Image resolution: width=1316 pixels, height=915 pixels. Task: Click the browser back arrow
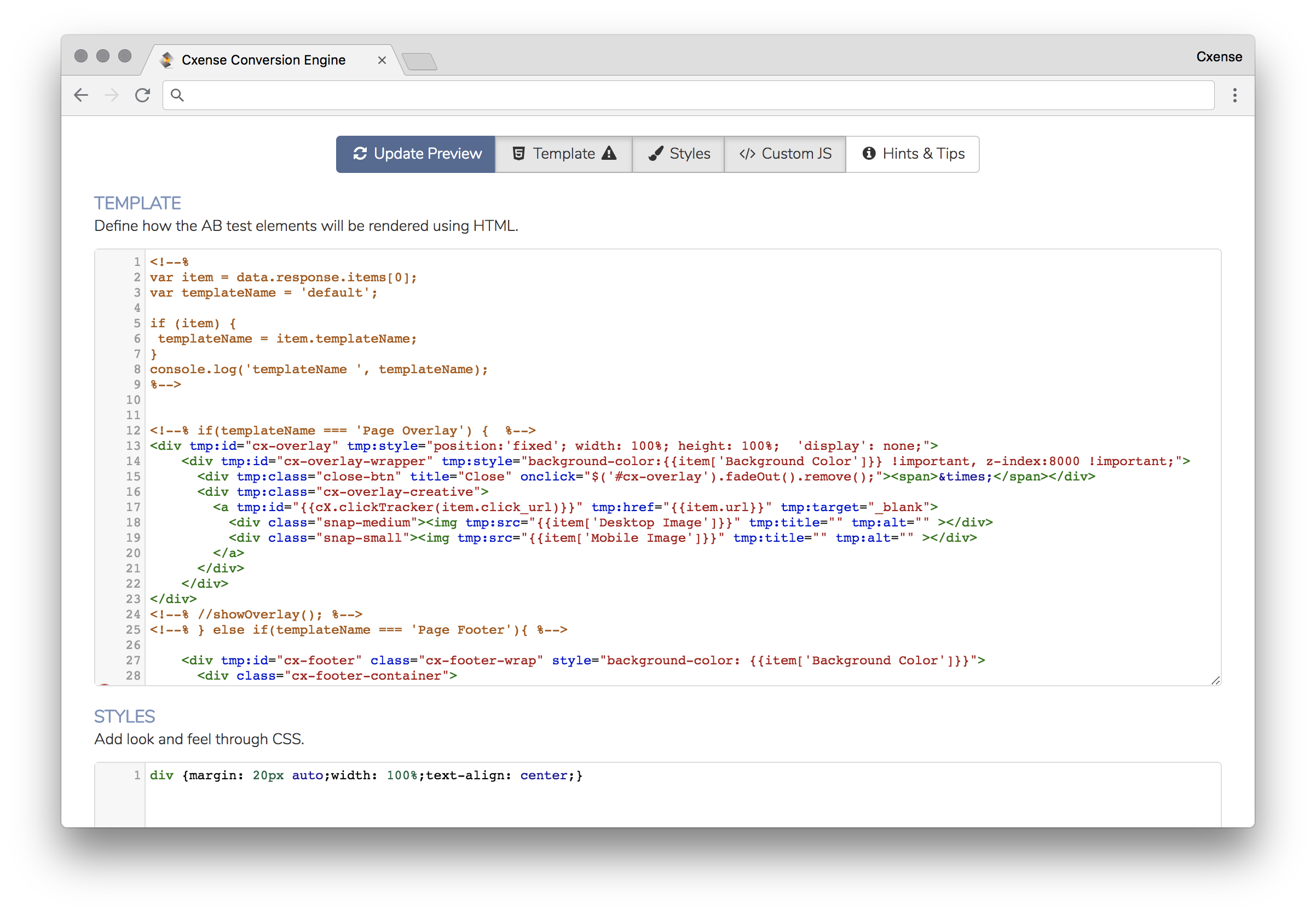(82, 95)
